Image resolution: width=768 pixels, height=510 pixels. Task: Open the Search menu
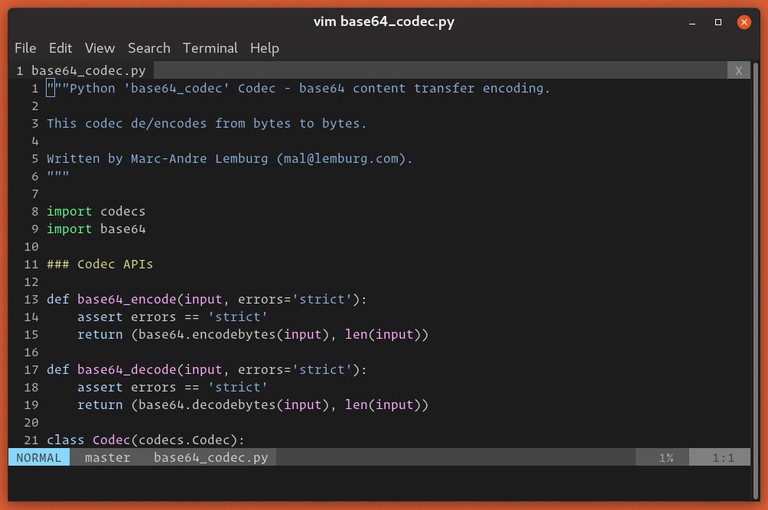[x=148, y=48]
